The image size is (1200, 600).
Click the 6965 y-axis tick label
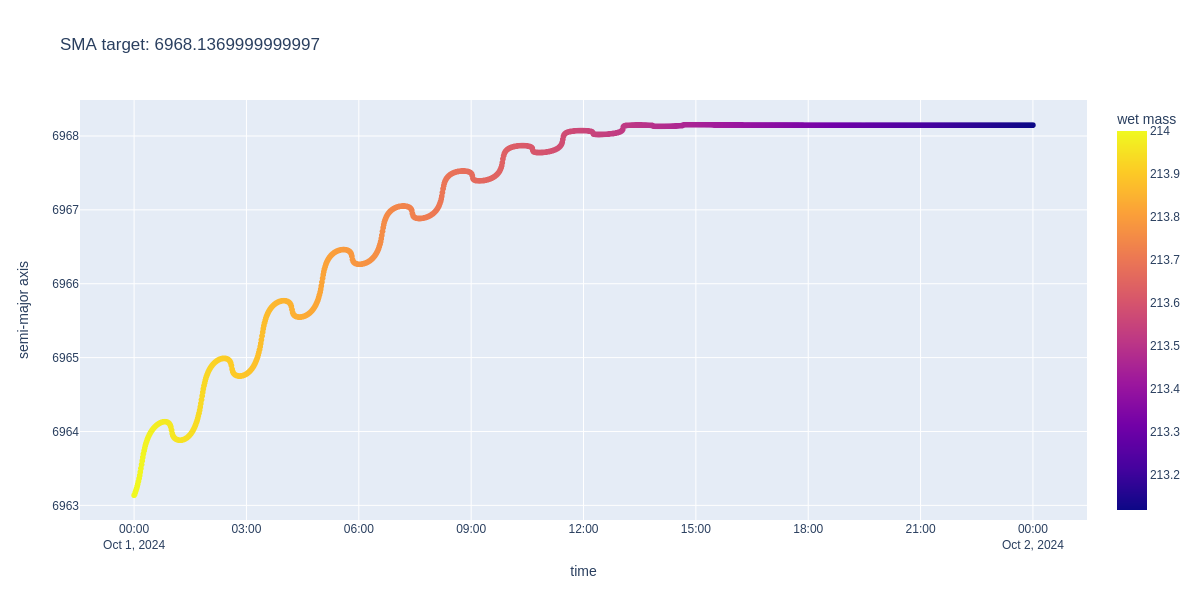click(x=65, y=358)
